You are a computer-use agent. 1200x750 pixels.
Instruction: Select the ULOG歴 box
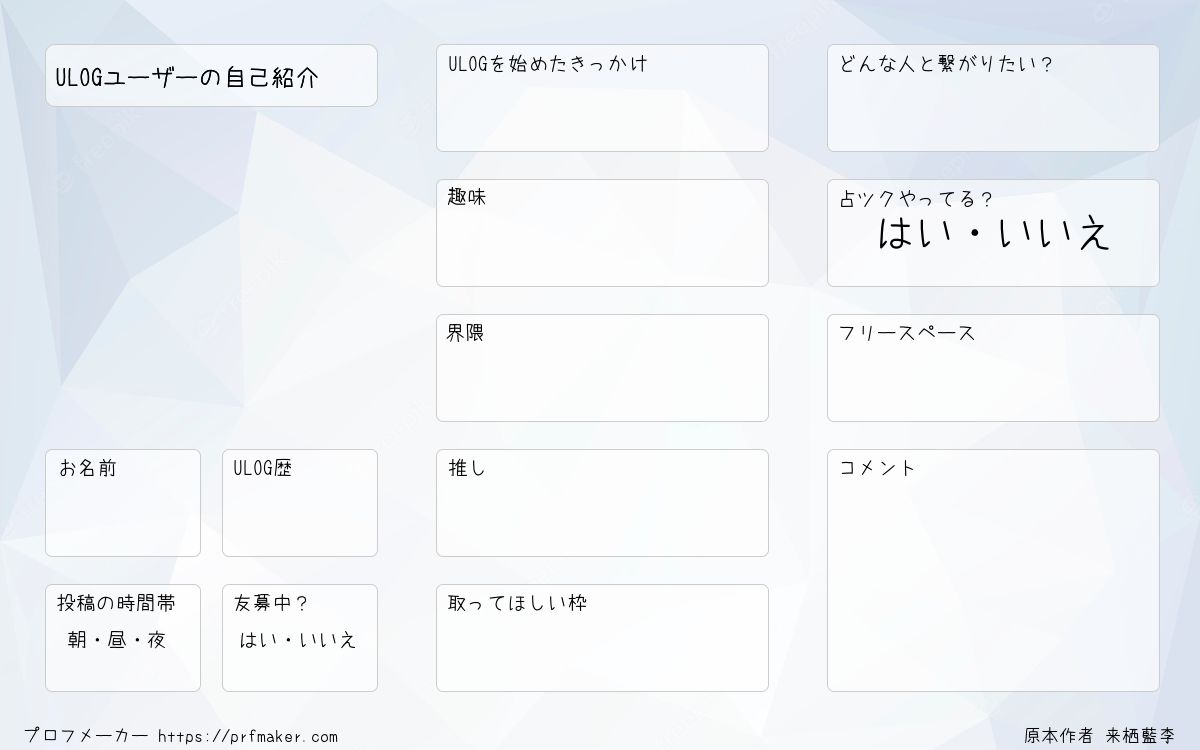pos(300,503)
